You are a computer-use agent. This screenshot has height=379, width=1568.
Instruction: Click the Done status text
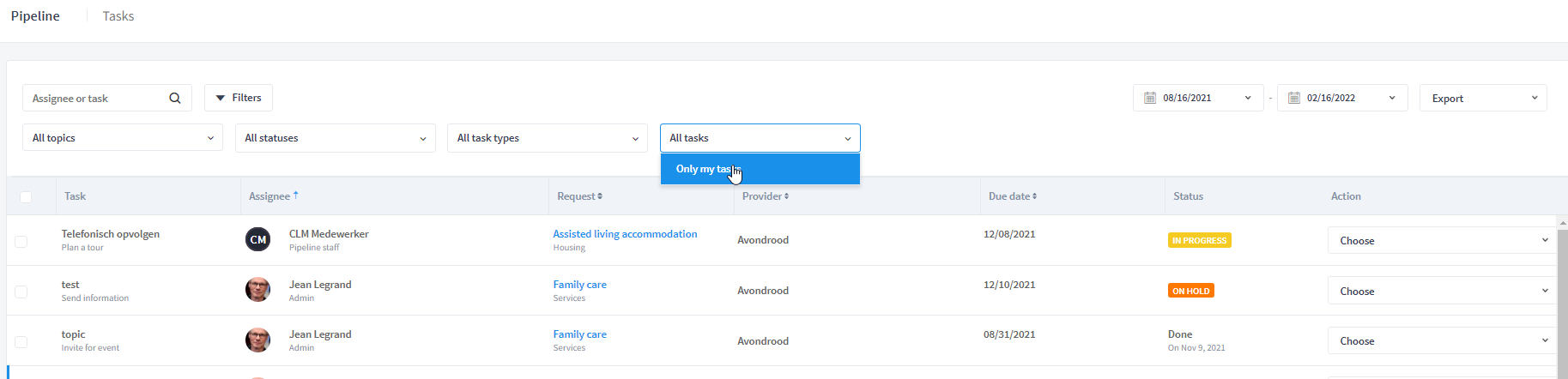tap(1180, 334)
